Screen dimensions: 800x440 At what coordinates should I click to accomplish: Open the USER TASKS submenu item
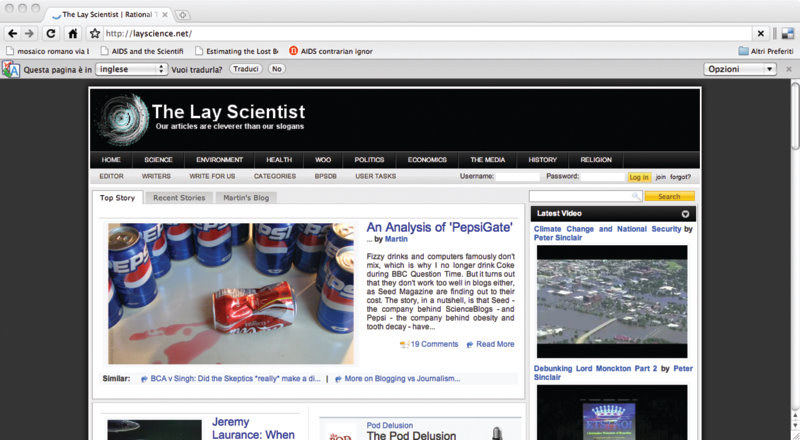coord(376,176)
